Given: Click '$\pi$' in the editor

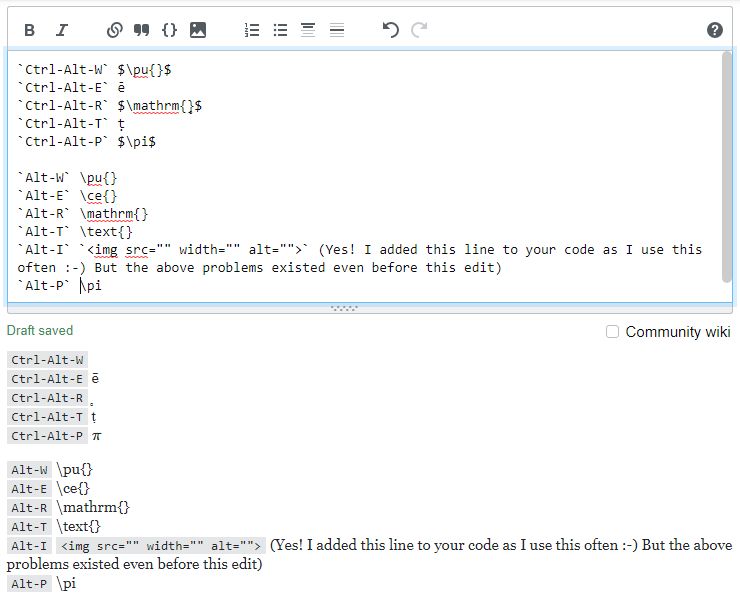Looking at the screenshot, I should 136,142.
